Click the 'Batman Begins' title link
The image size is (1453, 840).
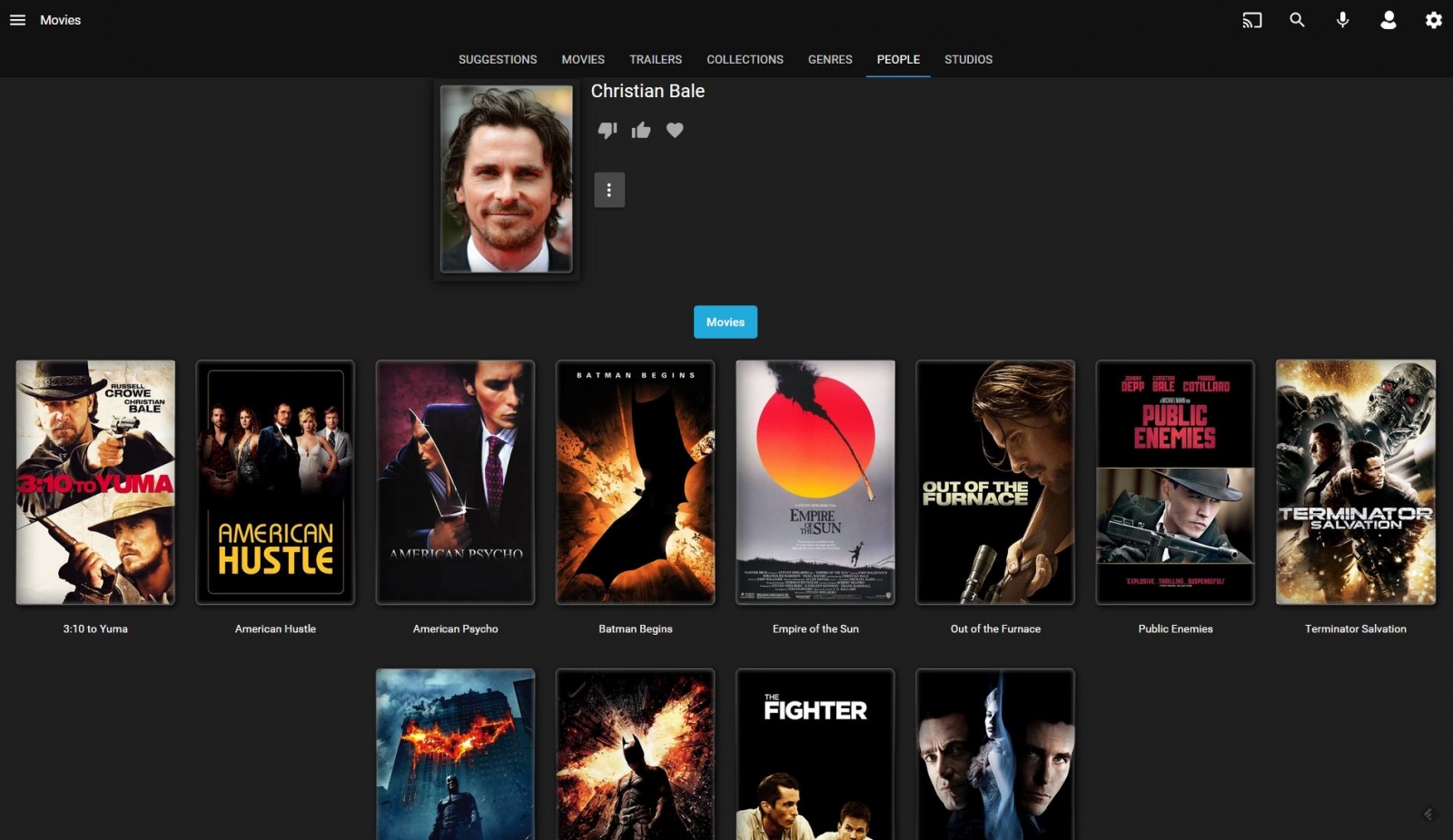[636, 628]
